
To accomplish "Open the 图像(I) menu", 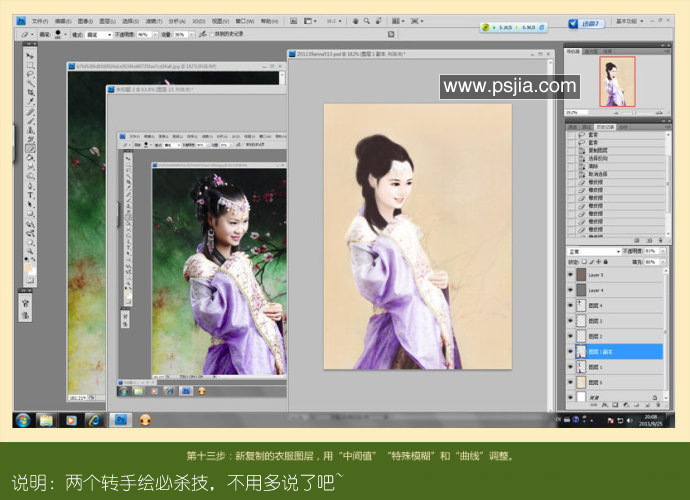I will [85, 21].
